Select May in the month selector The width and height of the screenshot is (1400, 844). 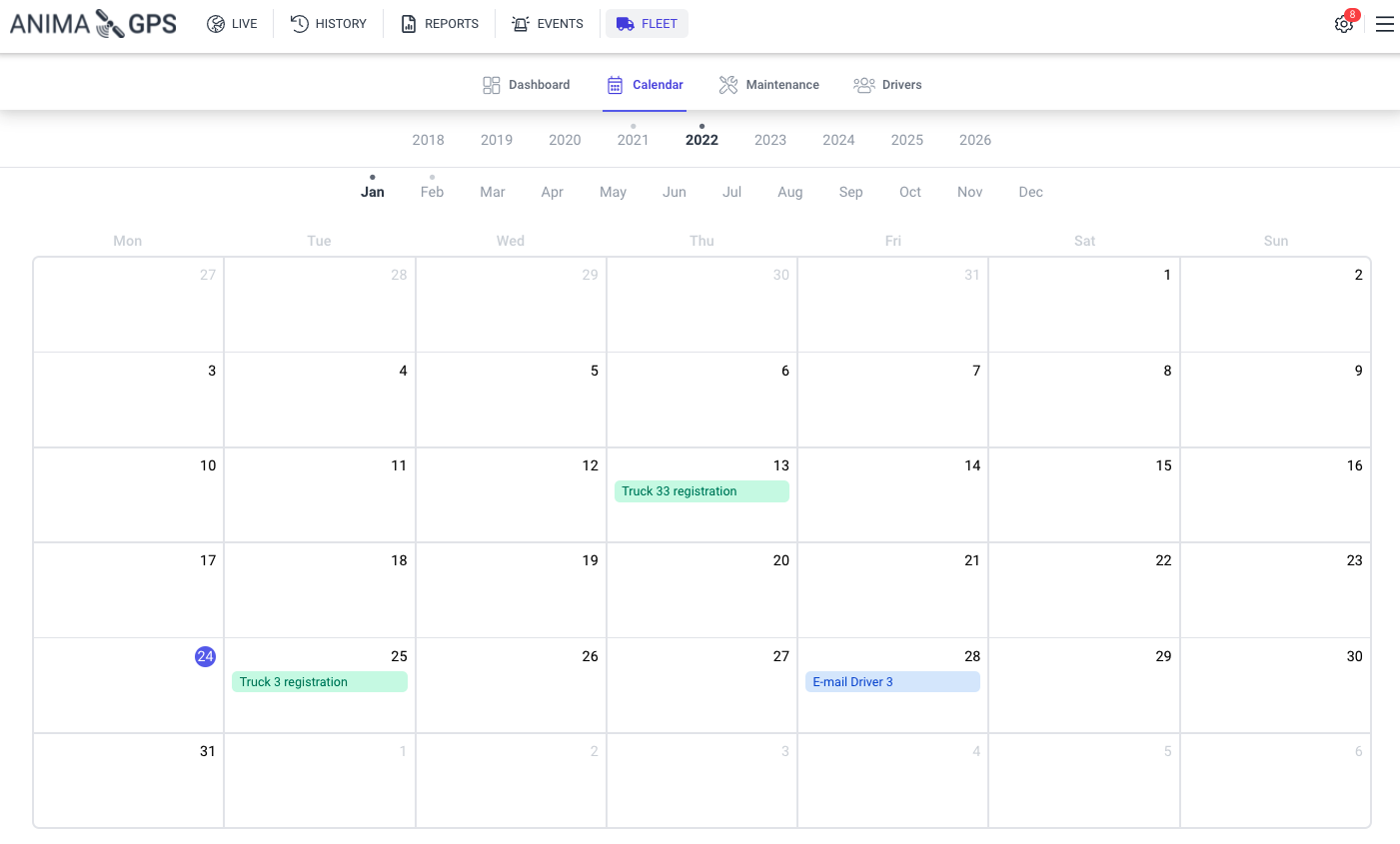coord(613,192)
